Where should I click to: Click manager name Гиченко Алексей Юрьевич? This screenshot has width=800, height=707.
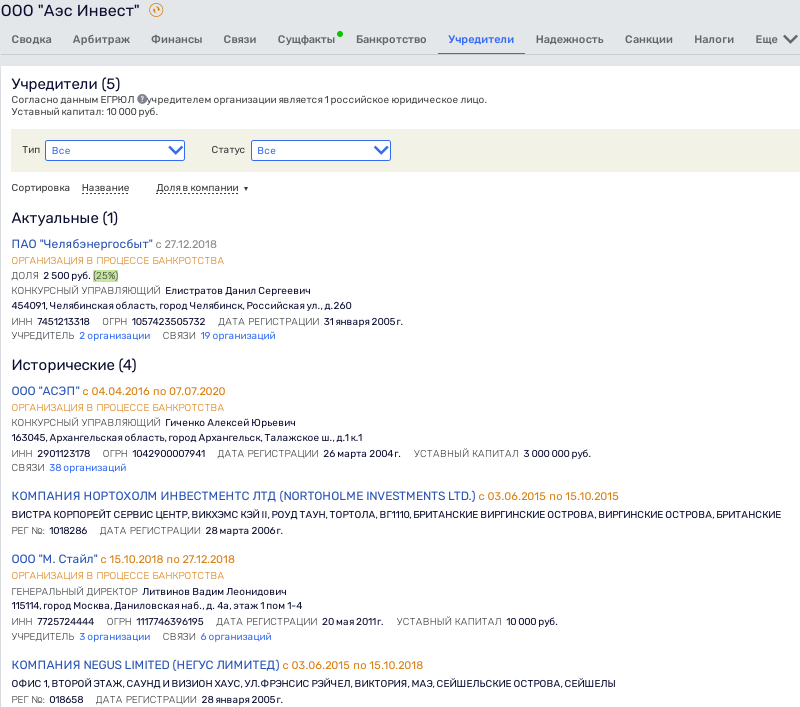tap(231, 422)
